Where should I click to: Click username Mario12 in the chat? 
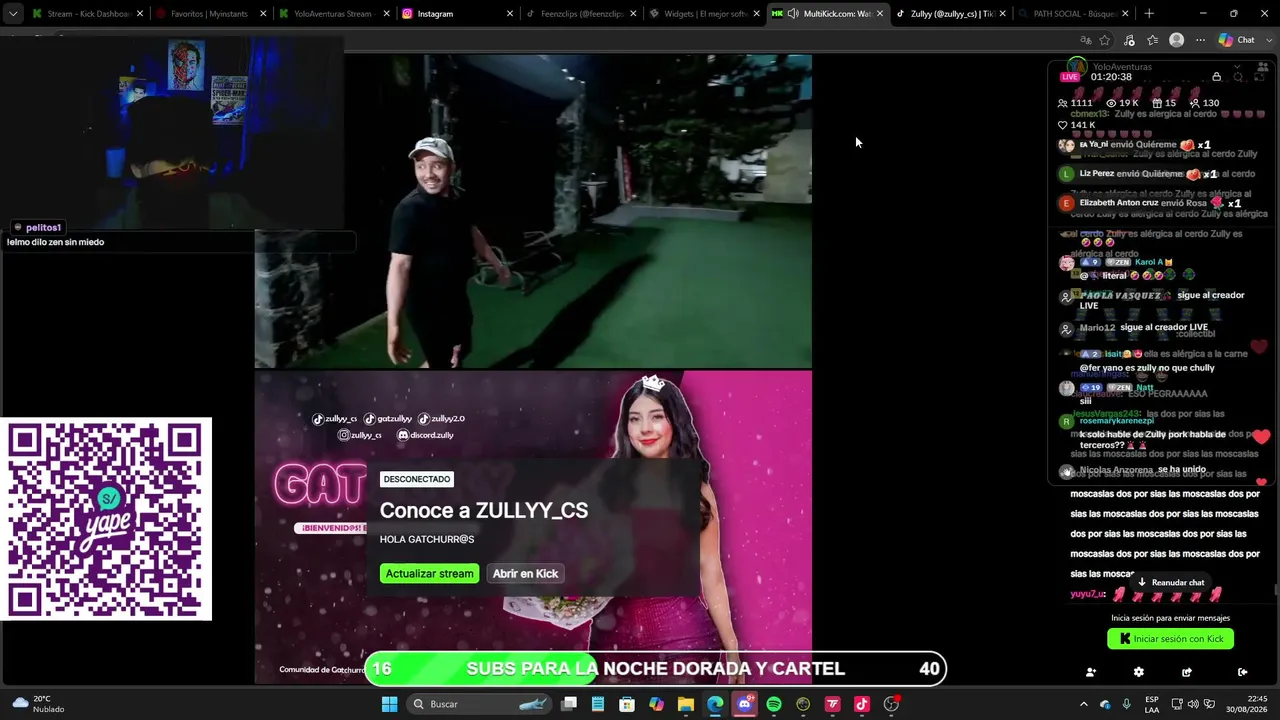click(1097, 327)
